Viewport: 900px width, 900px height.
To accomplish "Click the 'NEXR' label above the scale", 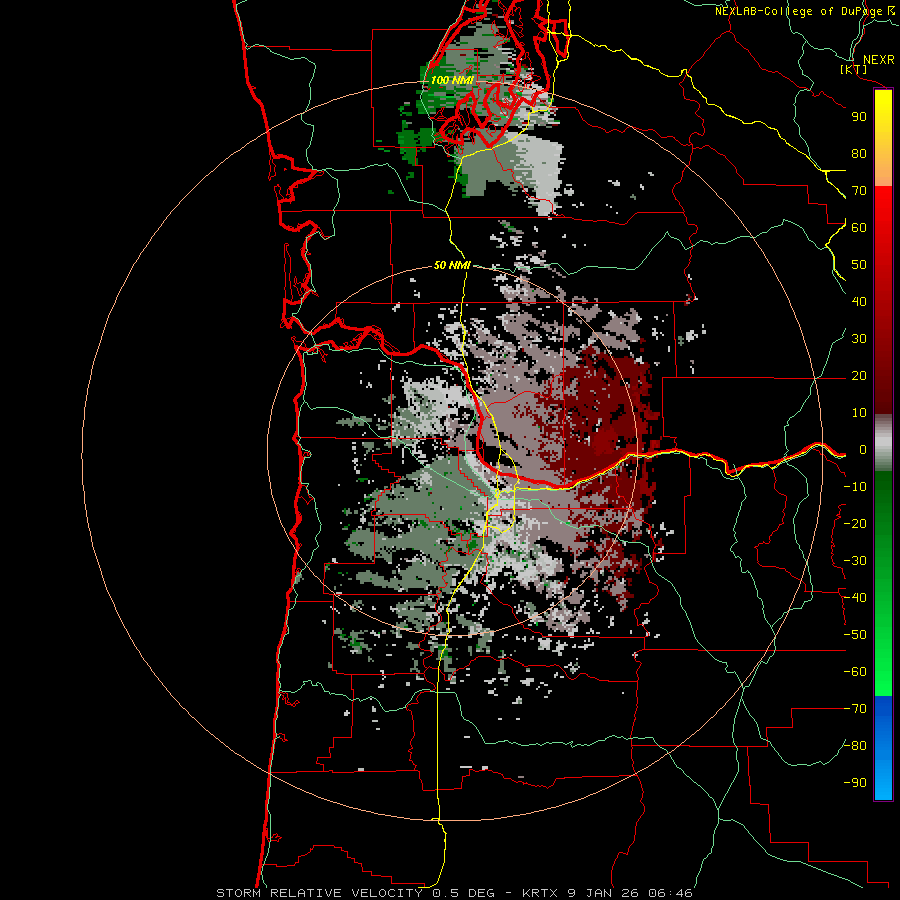I will coord(879,60).
